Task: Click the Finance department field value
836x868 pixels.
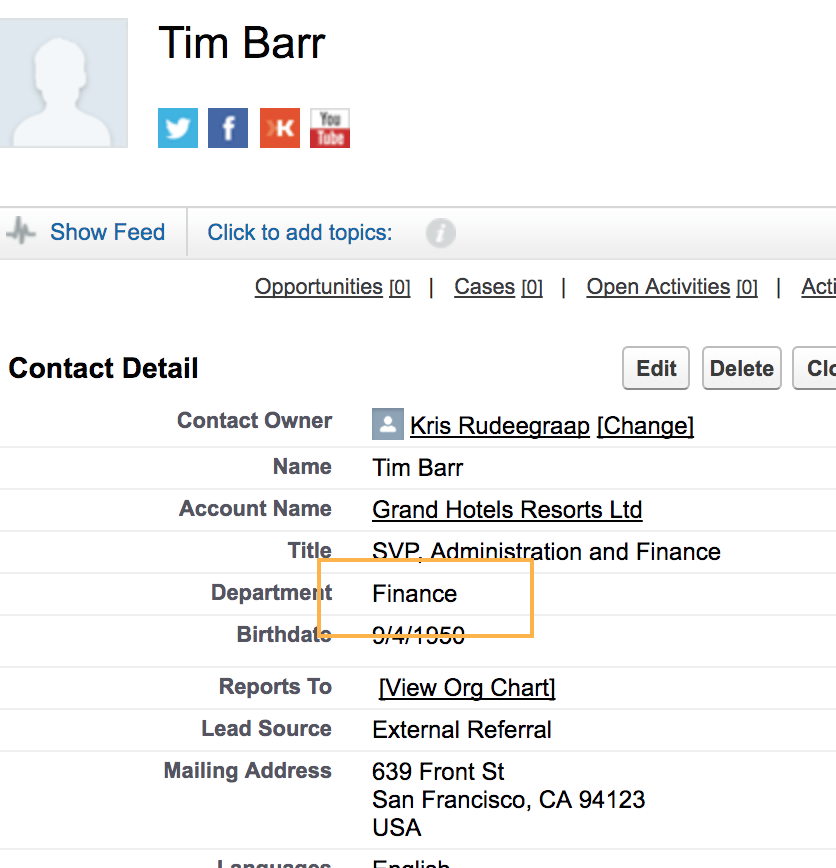Action: click(415, 594)
